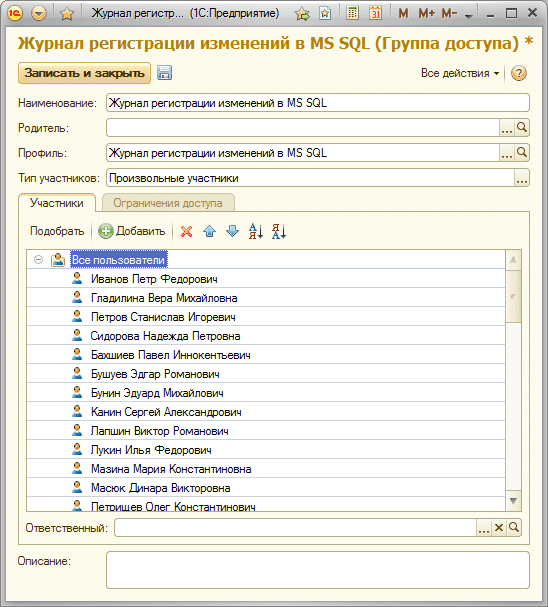Select type via Тип участников ellipsis button
Screen dimensions: 548x607
click(522, 178)
